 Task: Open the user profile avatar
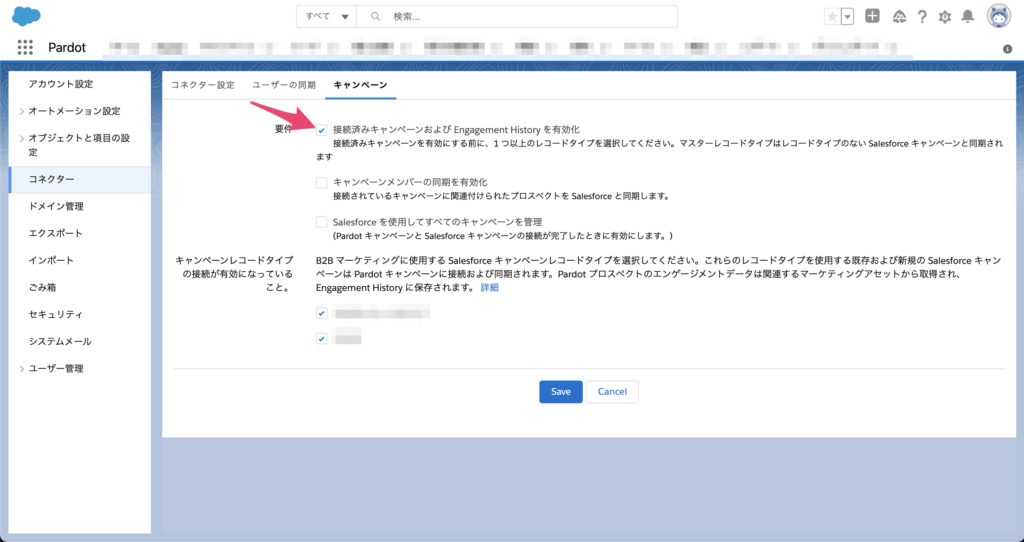(999, 16)
